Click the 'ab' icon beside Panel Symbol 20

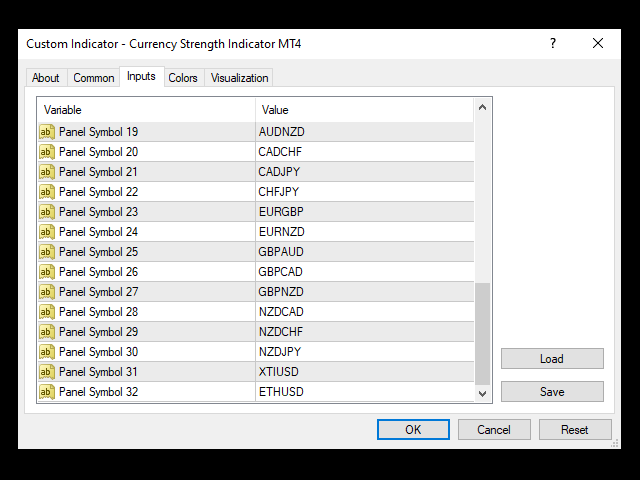[47, 152]
